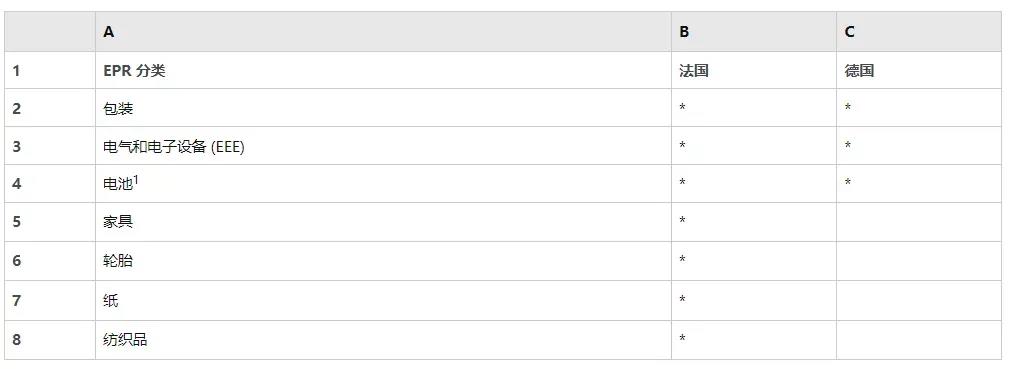Click the asterisk under 德国 for 电池
The image size is (1019, 369).
click(x=848, y=183)
